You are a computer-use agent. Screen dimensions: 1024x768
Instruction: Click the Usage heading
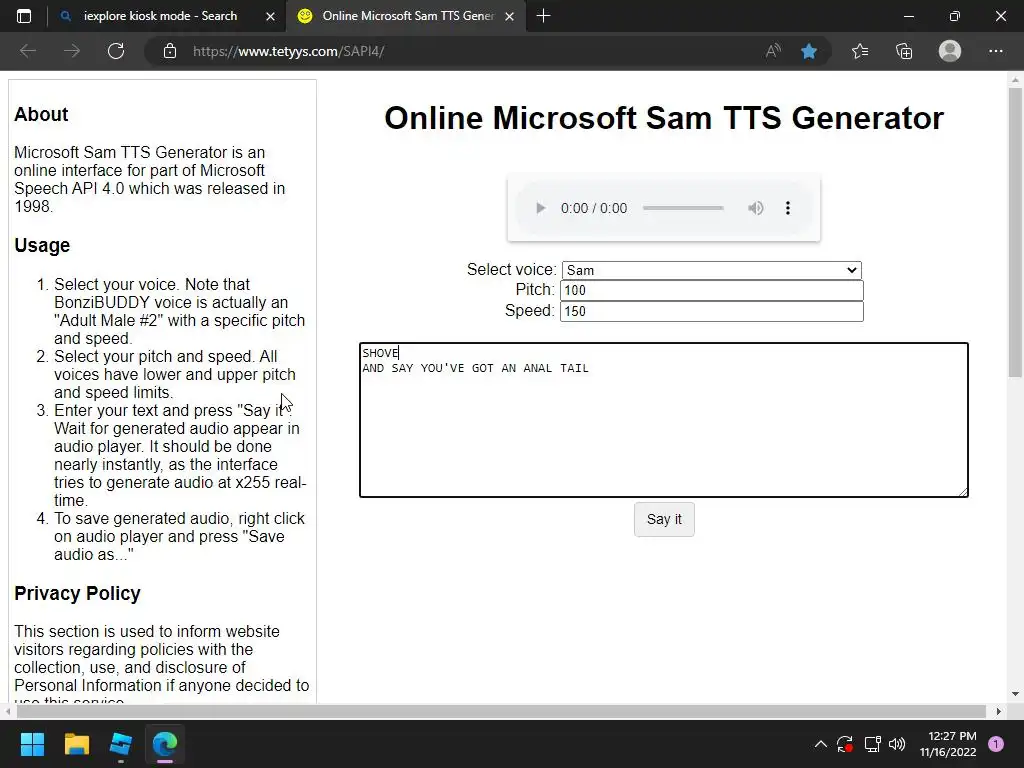click(42, 246)
